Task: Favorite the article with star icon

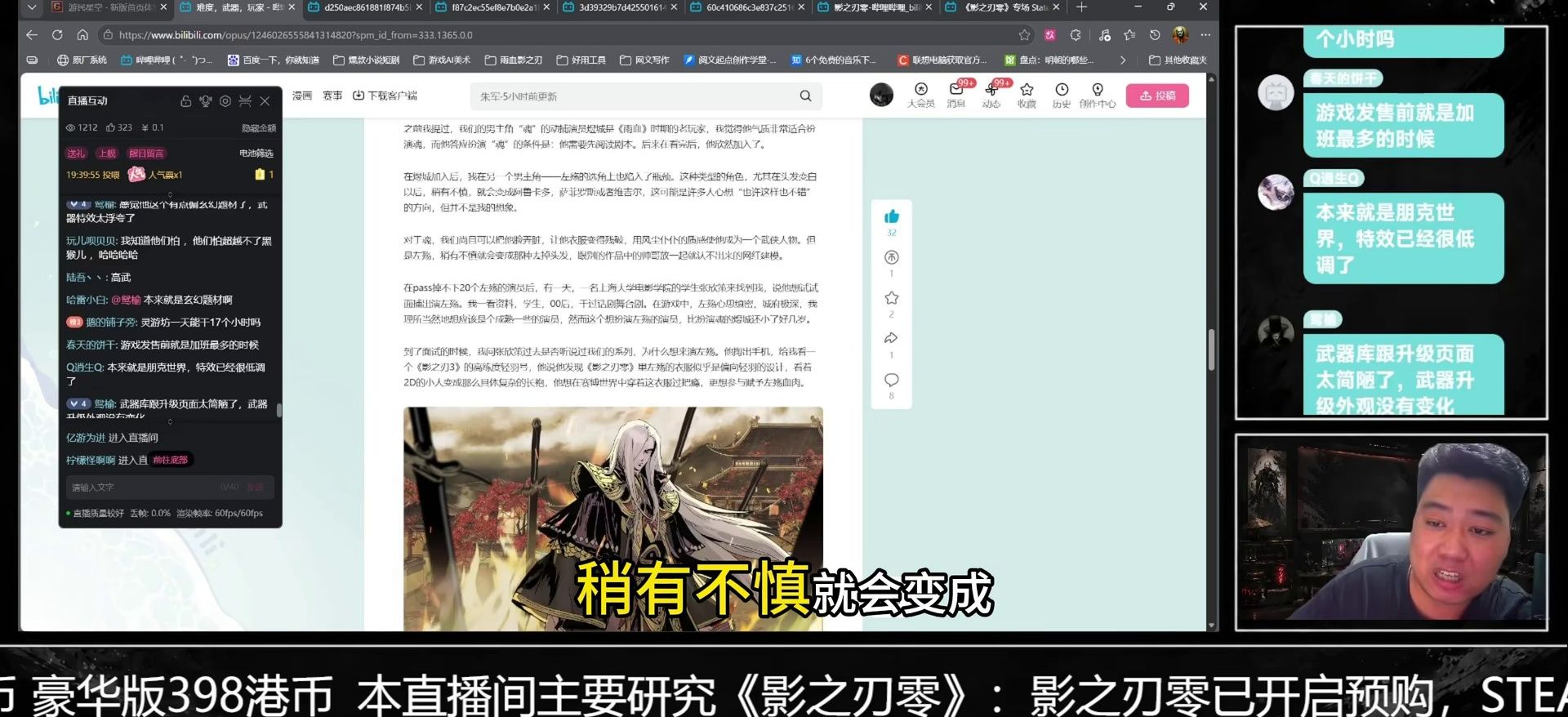Action: coord(891,298)
